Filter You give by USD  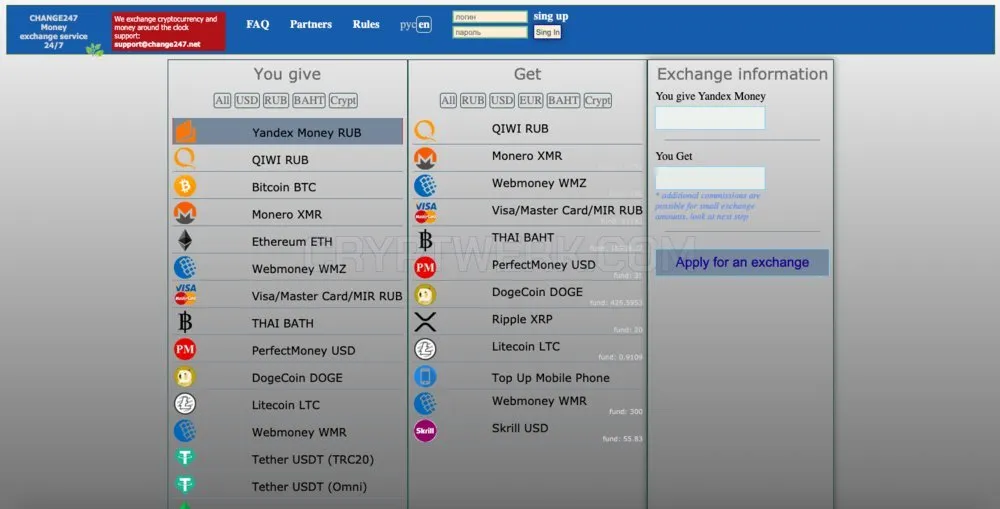(247, 100)
